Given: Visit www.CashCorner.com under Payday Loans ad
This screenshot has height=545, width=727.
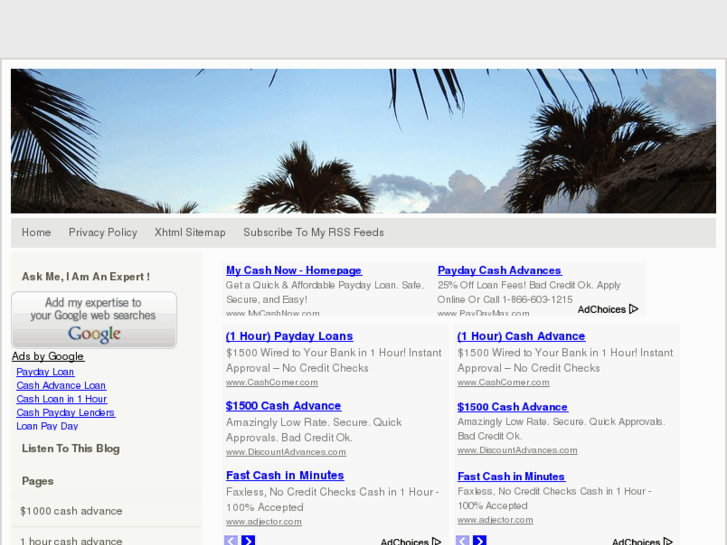Looking at the screenshot, I should pyautogui.click(x=272, y=382).
